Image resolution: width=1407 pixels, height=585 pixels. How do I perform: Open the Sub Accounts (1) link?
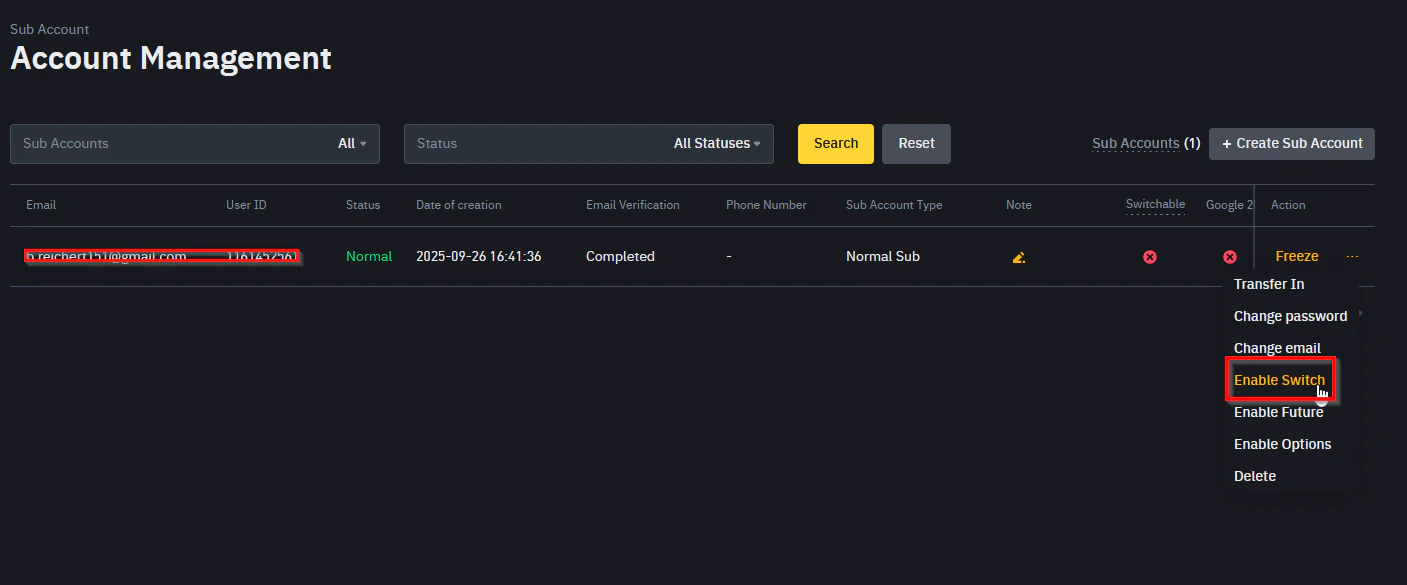(x=1136, y=143)
